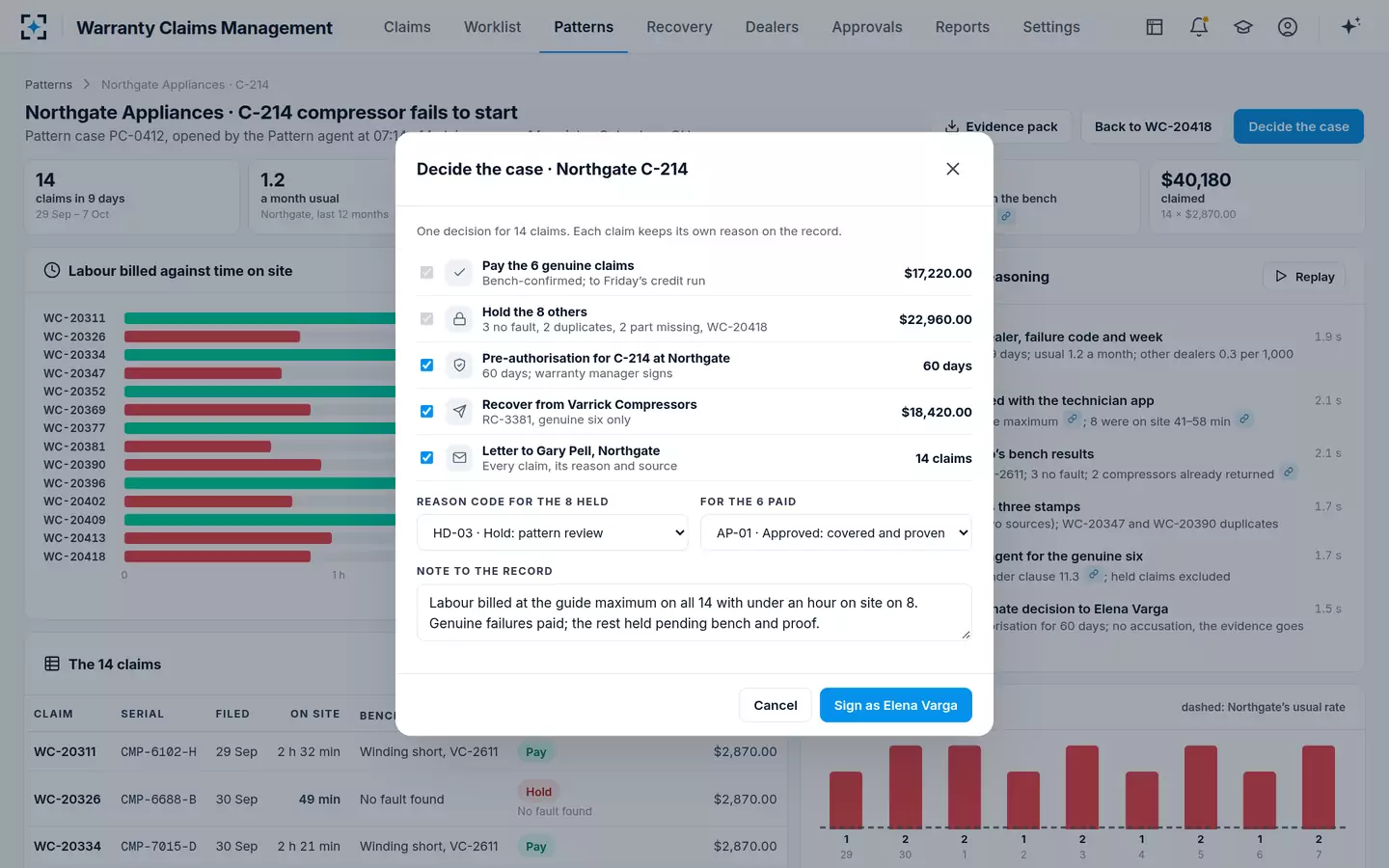Open the Dealers tab
1389x868 pixels.
click(x=772, y=27)
